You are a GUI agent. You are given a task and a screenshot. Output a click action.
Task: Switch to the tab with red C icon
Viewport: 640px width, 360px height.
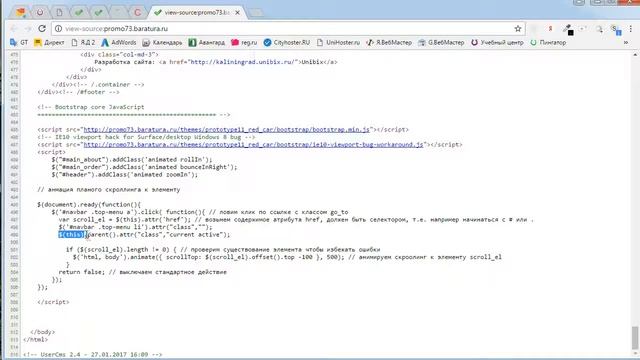pyautogui.click(x=138, y=12)
